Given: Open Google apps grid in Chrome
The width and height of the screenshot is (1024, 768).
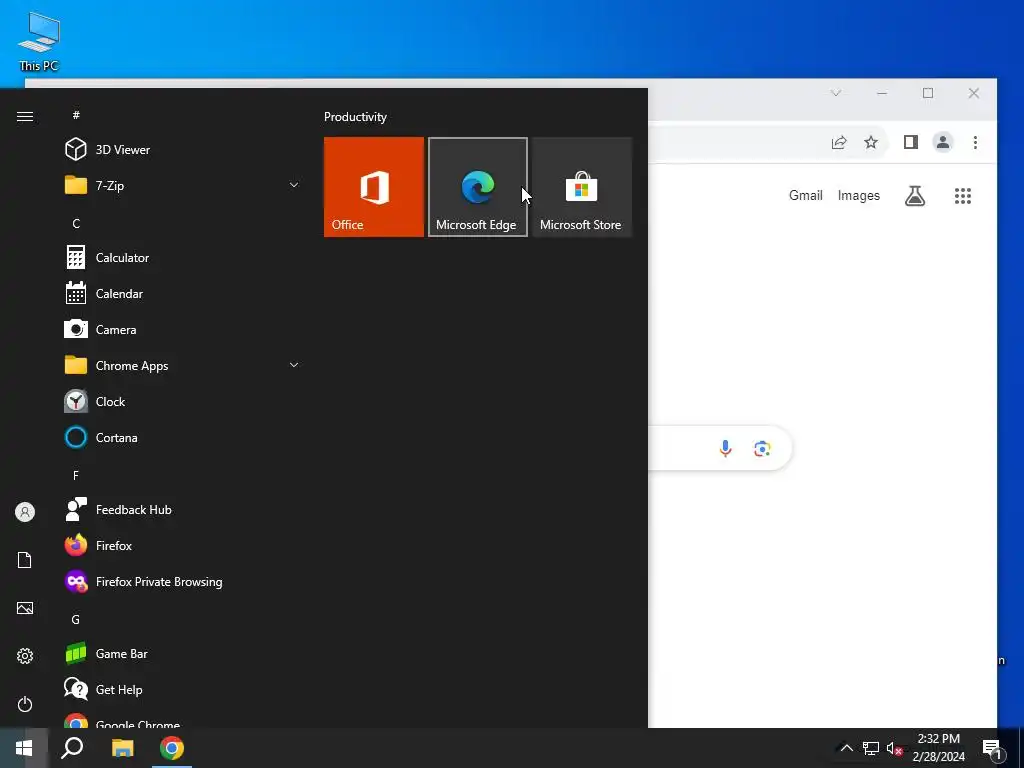Looking at the screenshot, I should coord(963,195).
